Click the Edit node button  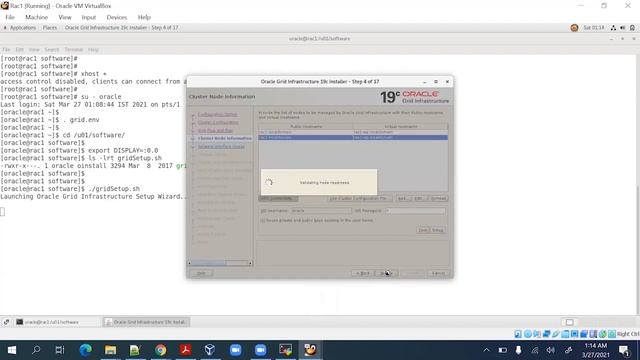coord(418,198)
